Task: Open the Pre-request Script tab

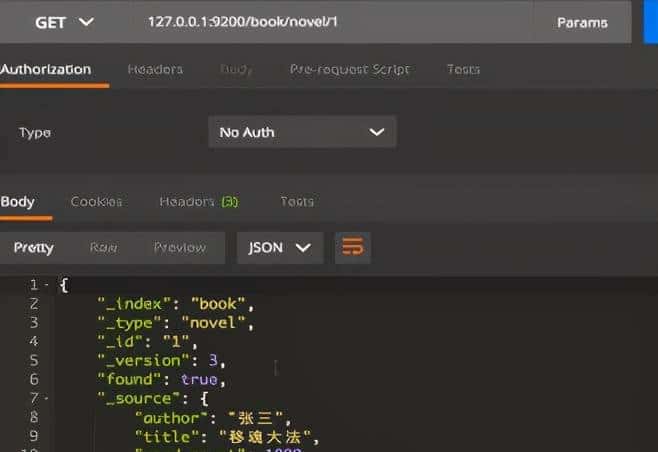Action: 349,69
